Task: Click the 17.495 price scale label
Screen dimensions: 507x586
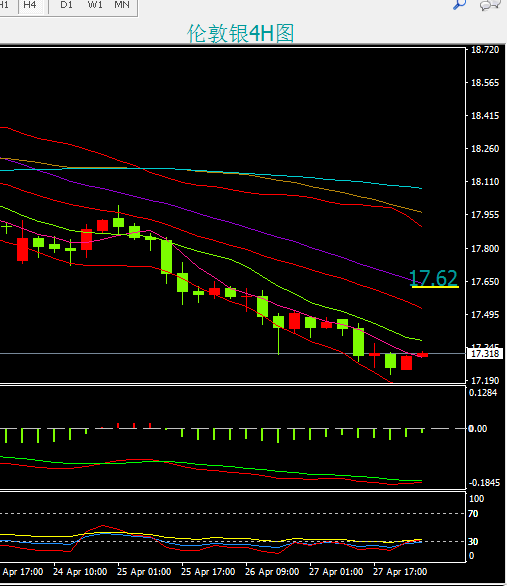Action: click(x=485, y=315)
